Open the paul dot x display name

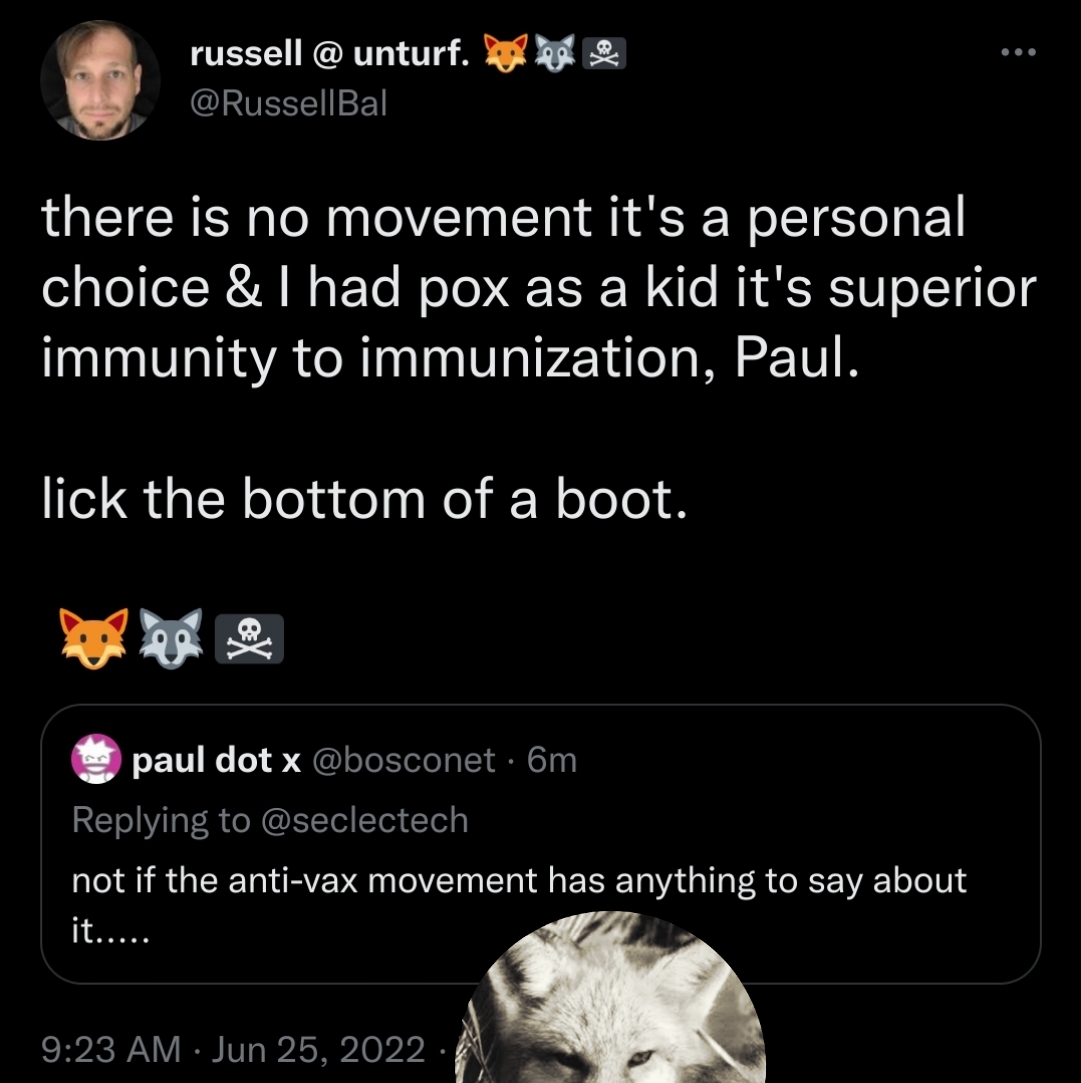point(217,762)
